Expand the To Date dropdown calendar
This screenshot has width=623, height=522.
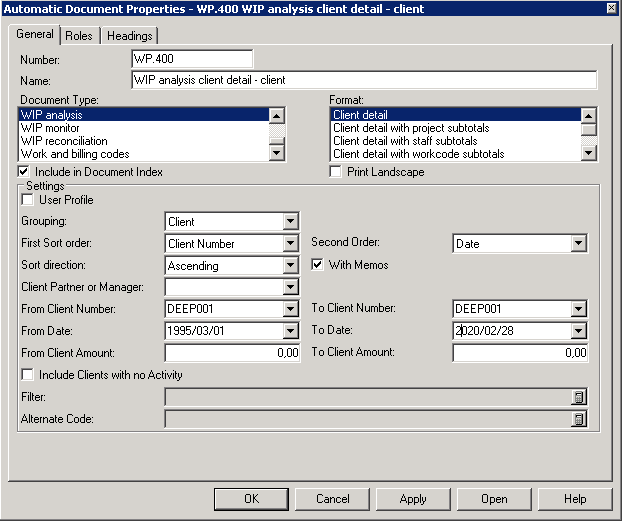coord(578,331)
